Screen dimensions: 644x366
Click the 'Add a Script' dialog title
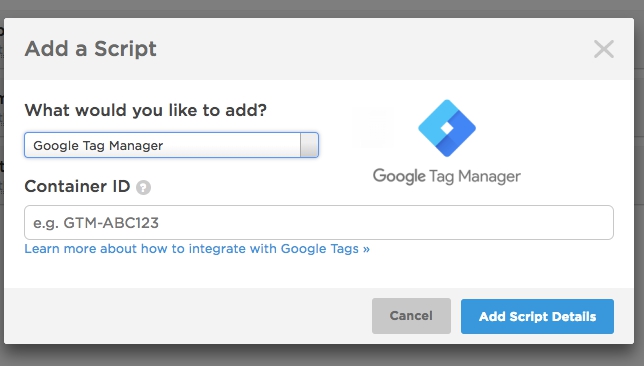pyautogui.click(x=90, y=49)
